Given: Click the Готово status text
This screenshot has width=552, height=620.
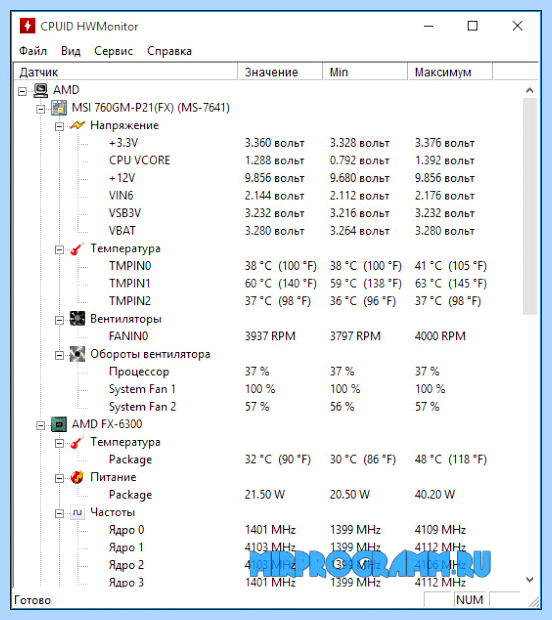Looking at the screenshot, I should click(x=32, y=600).
